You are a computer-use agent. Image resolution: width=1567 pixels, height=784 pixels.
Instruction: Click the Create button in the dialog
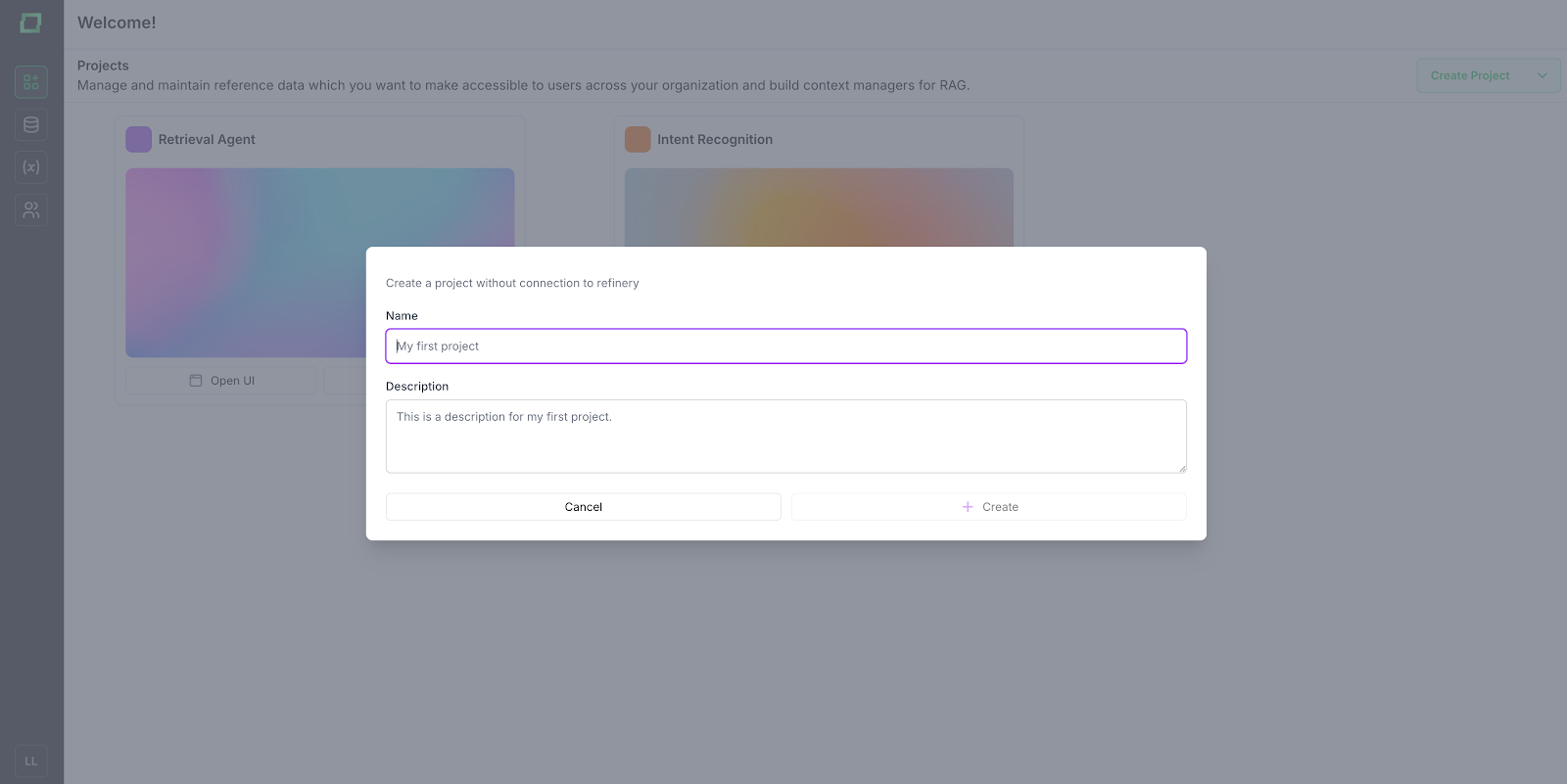[989, 507]
